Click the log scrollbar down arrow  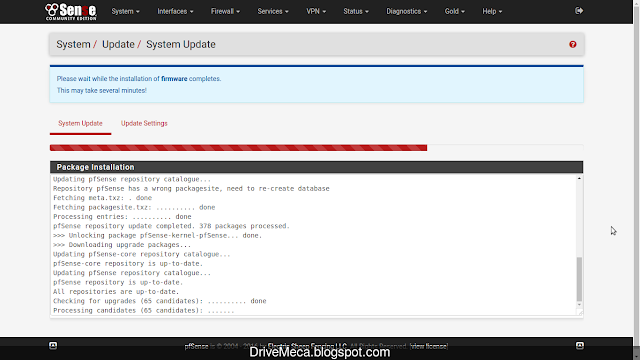(x=579, y=305)
